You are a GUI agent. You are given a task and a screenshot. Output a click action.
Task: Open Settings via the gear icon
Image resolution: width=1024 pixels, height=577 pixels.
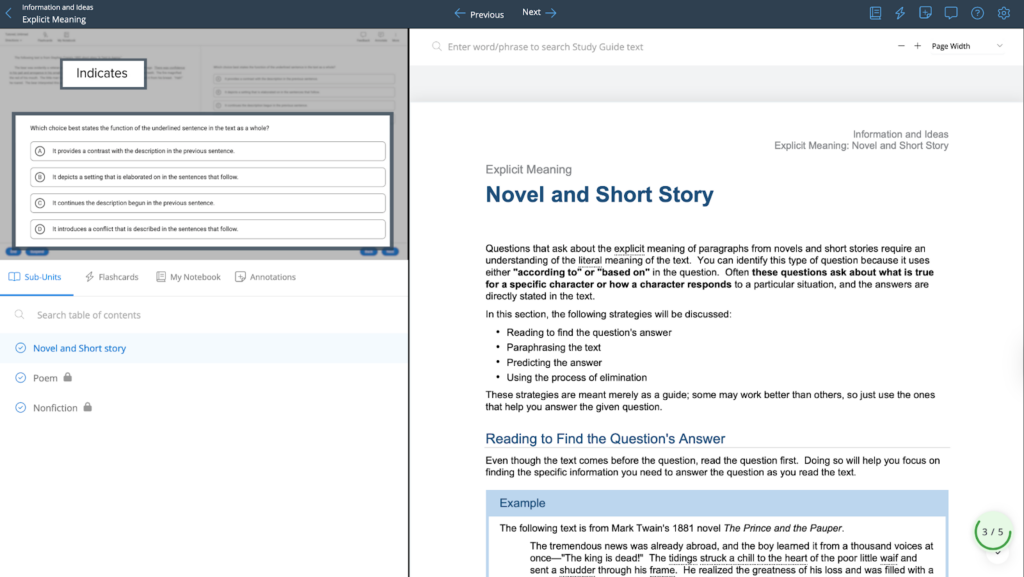1003,13
